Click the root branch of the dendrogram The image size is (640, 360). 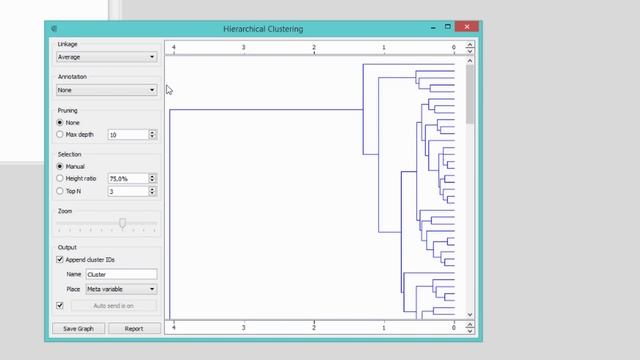266,109
